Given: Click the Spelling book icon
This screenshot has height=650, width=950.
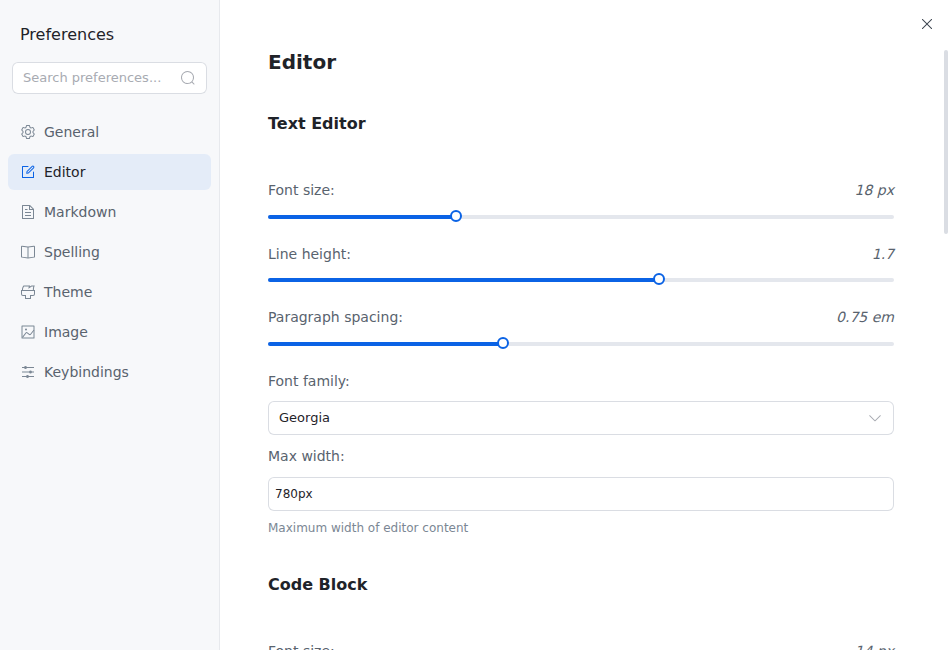Looking at the screenshot, I should coord(28,252).
